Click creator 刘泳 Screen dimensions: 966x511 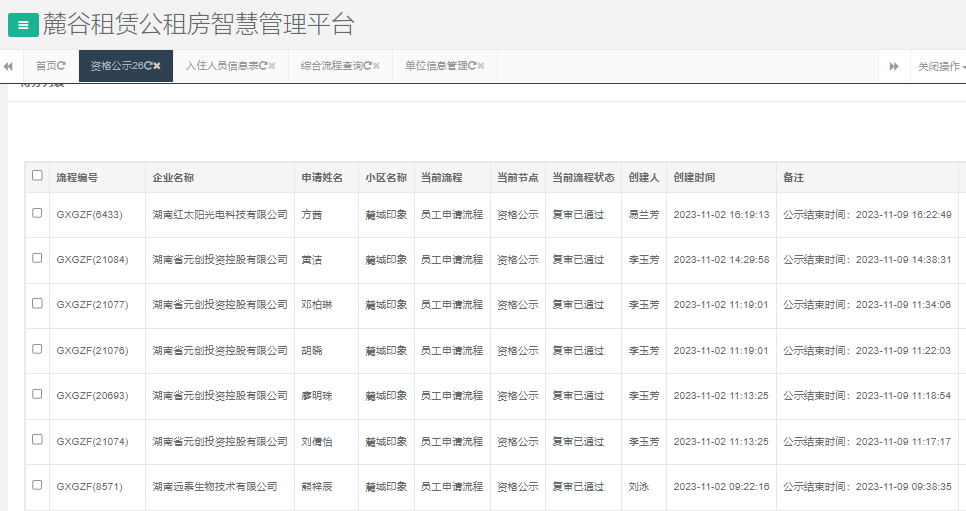[639, 486]
